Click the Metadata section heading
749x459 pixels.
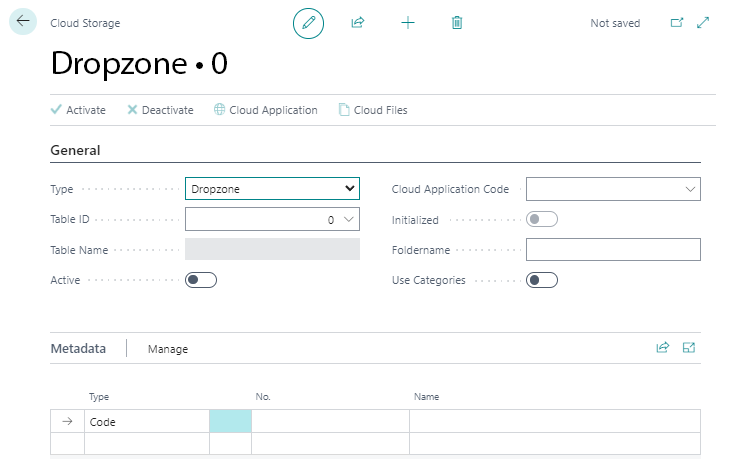[78, 349]
